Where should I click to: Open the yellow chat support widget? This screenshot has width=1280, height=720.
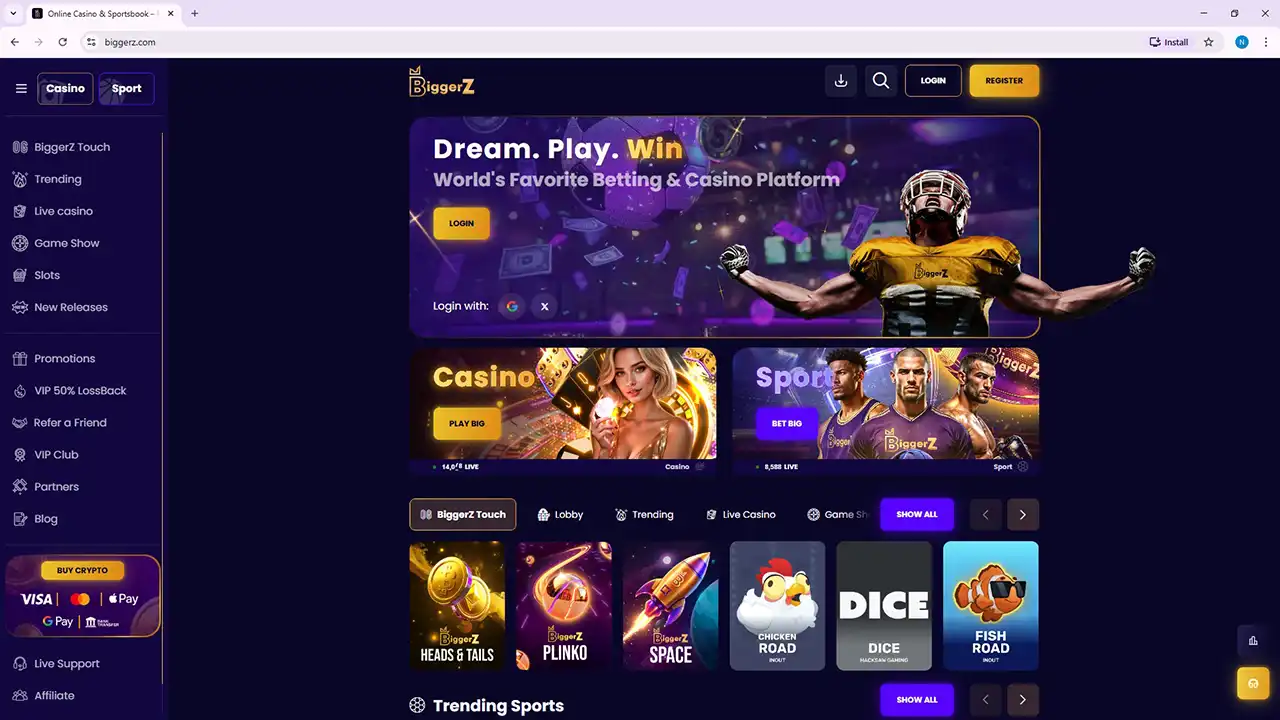1253,684
